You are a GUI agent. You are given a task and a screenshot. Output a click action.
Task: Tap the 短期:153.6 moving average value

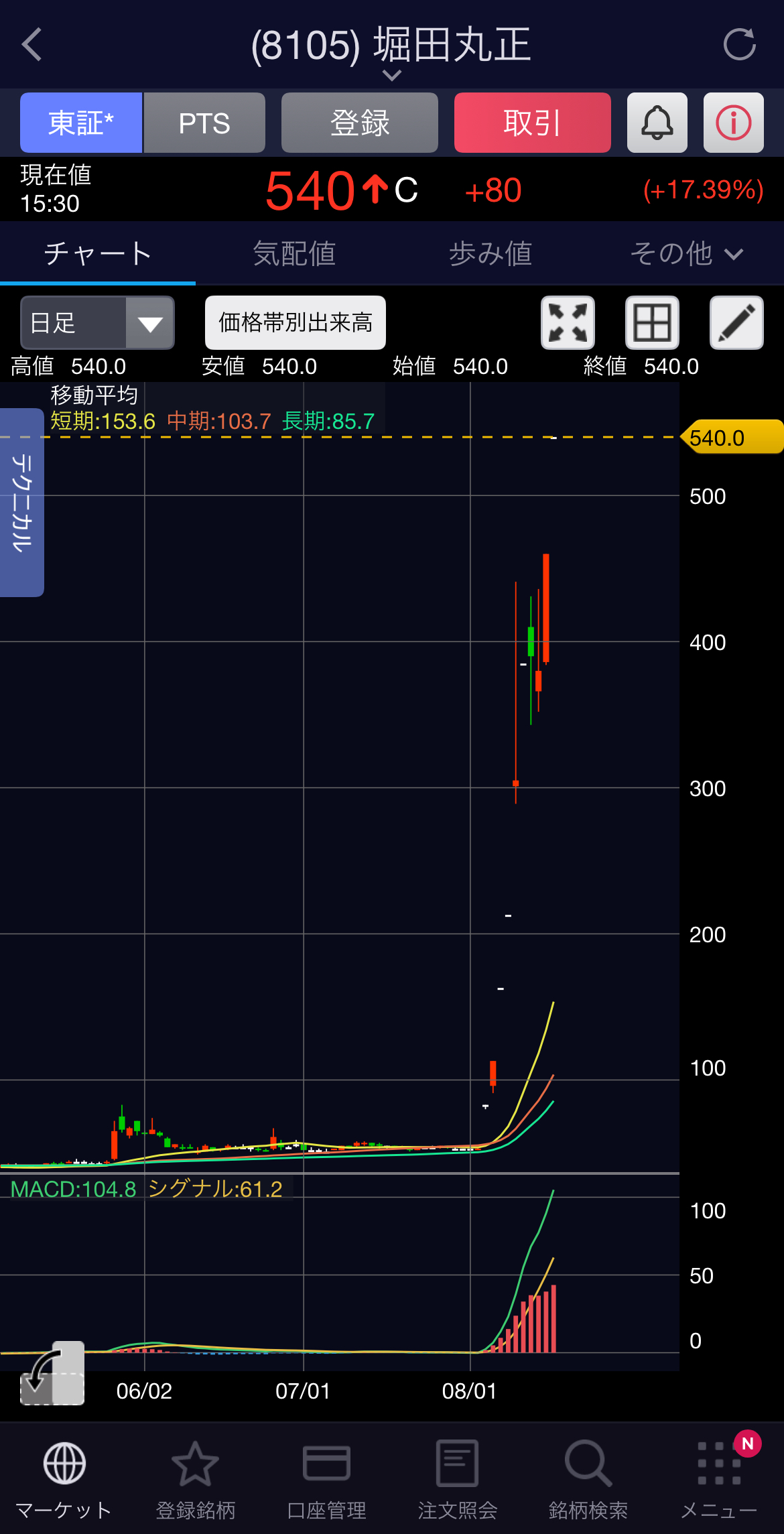pyautogui.click(x=103, y=422)
